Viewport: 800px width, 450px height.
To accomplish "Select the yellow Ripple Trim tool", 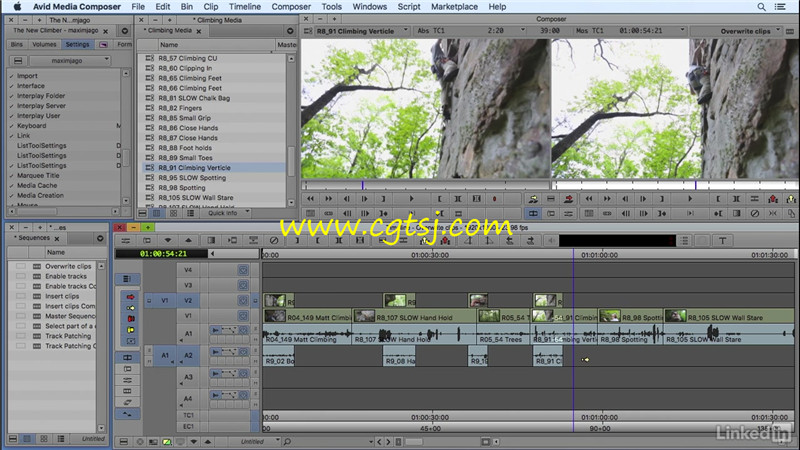I will [x=131, y=330].
